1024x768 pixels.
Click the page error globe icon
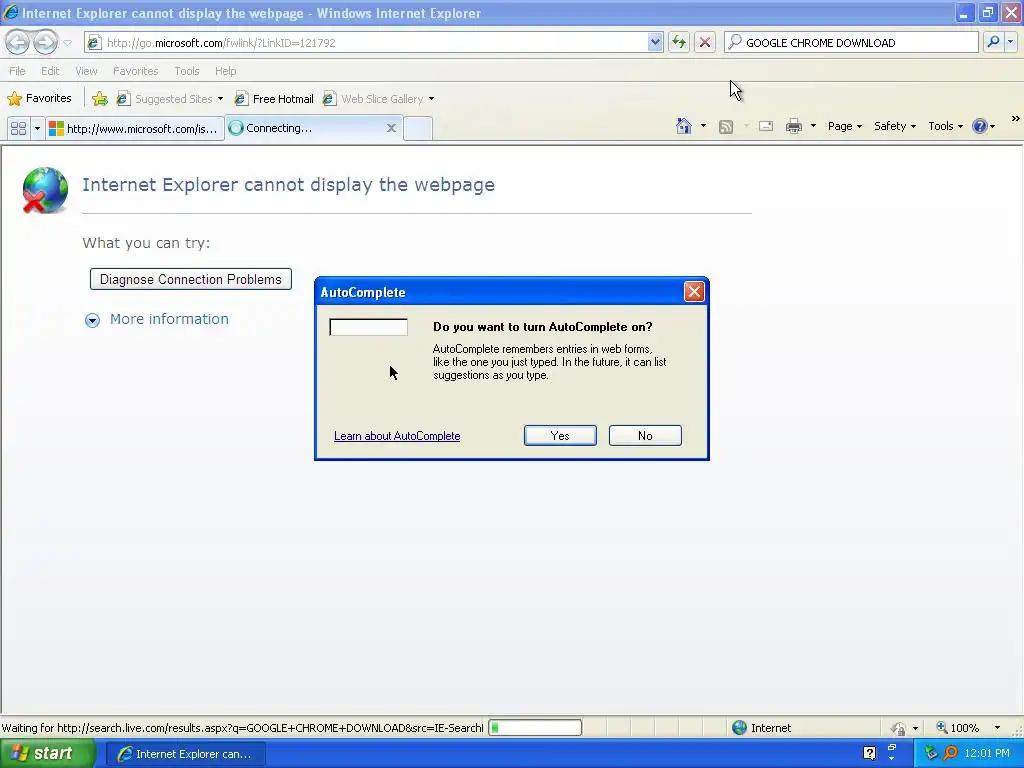45,190
